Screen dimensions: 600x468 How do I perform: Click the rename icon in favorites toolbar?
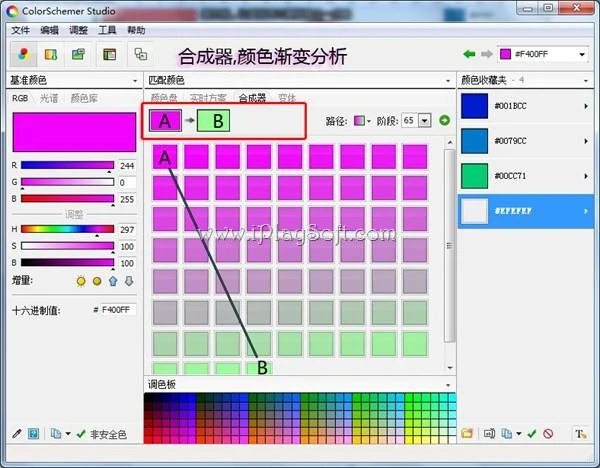[x=489, y=434]
